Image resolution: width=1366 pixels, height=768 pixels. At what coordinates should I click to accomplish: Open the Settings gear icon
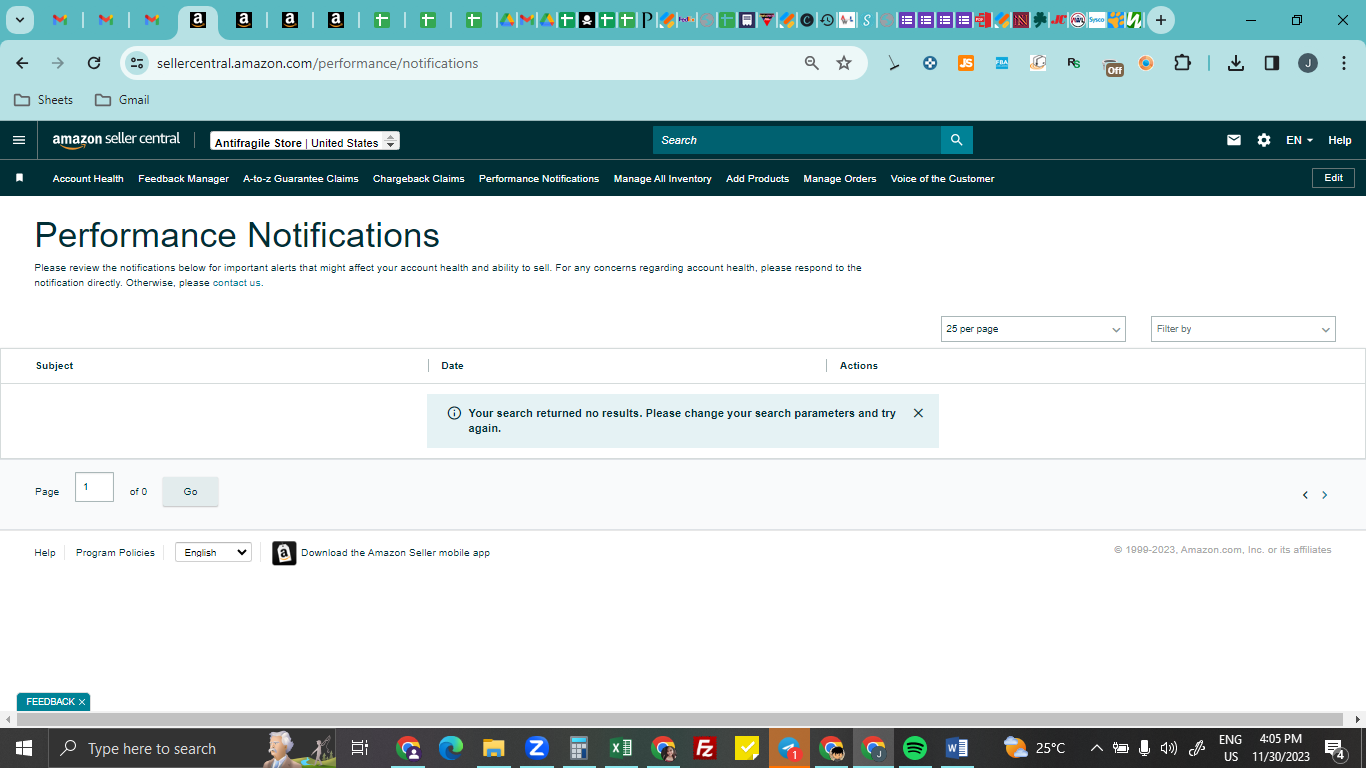pyautogui.click(x=1264, y=140)
